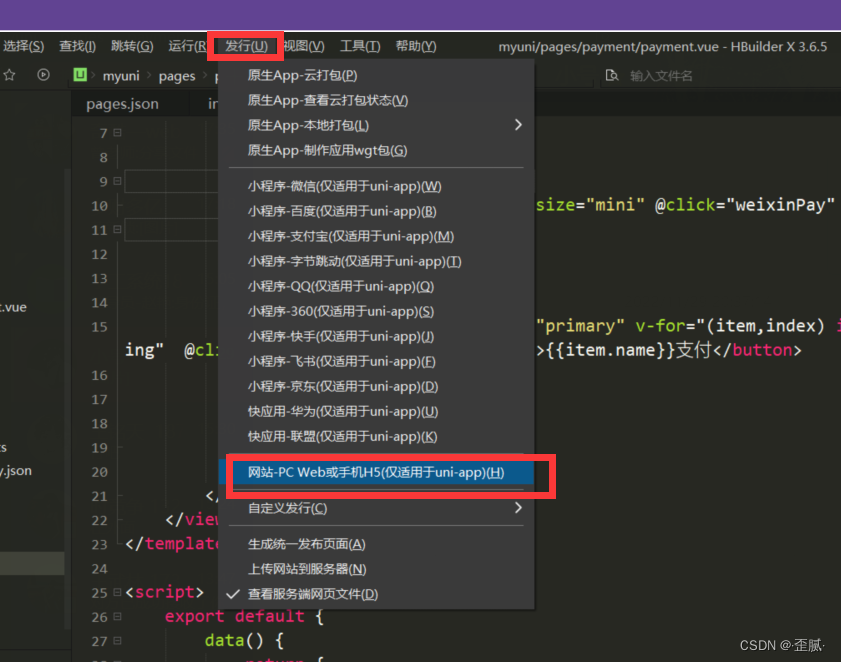Screen dimensions: 841x662
Task: Open the 视图(V) menu
Action: [304, 47]
